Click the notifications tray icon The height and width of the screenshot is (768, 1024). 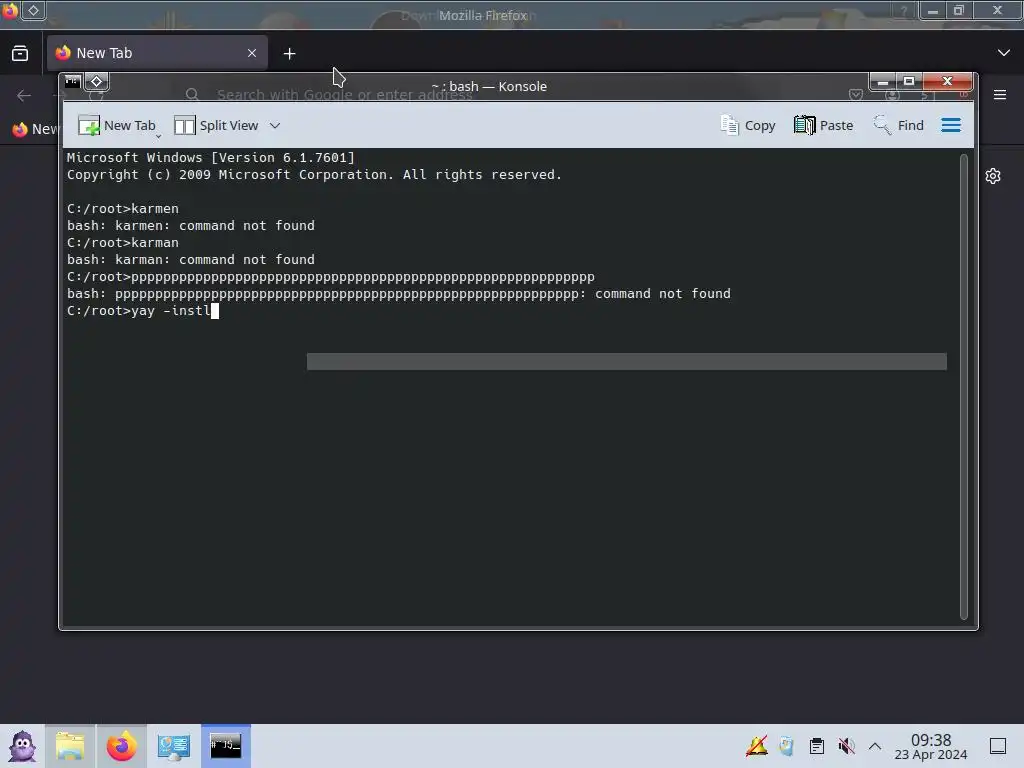pos(757,746)
